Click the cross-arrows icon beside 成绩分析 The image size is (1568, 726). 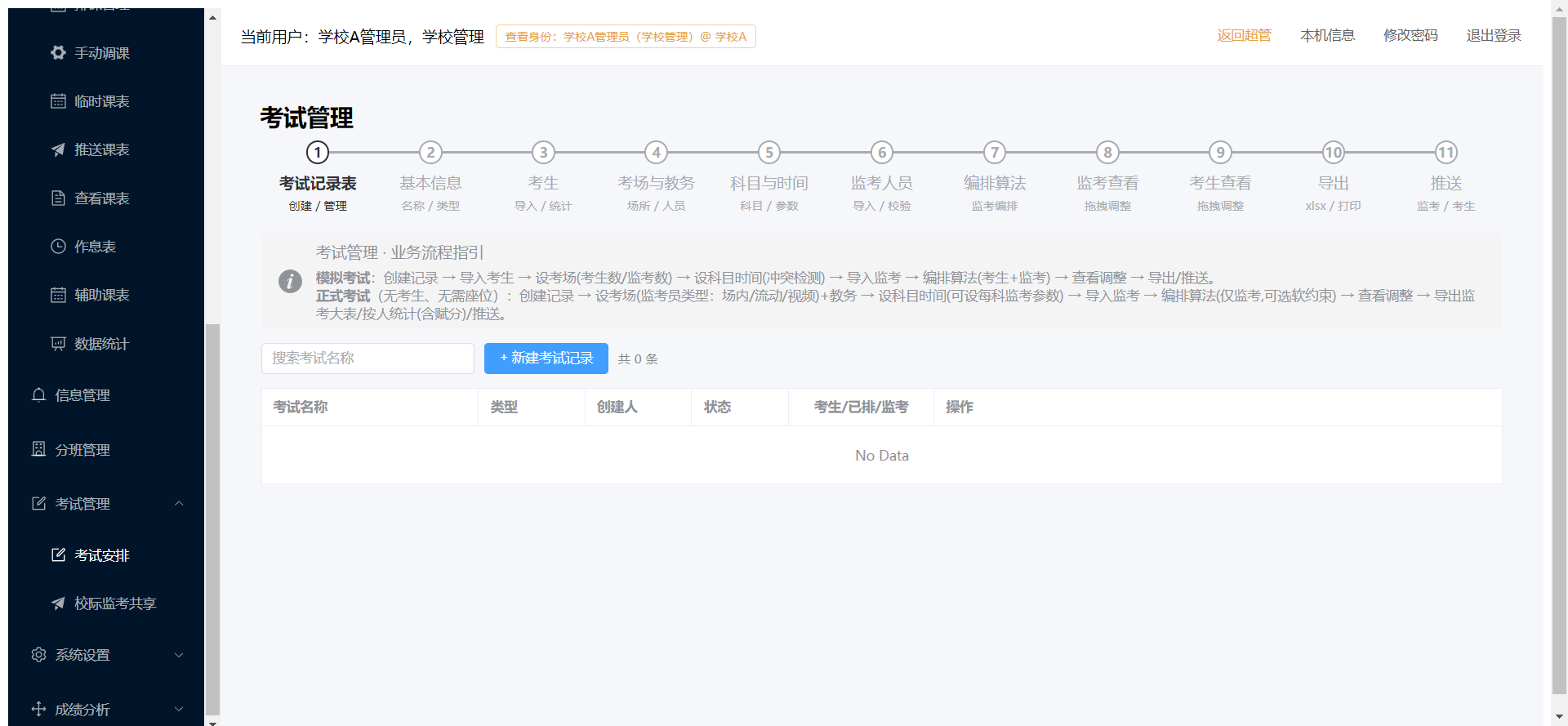click(x=38, y=709)
